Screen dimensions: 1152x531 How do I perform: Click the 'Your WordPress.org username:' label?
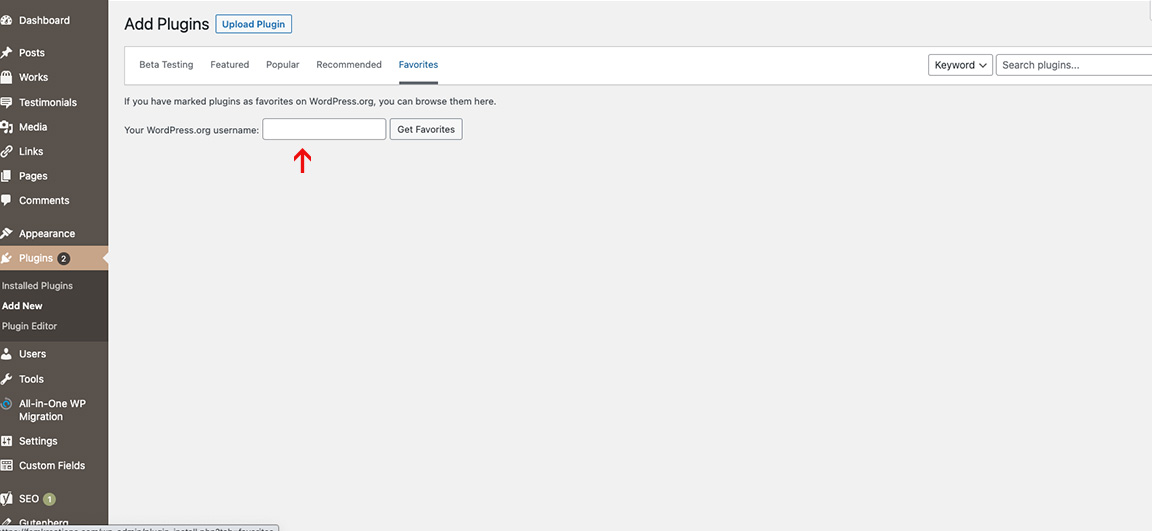coord(192,130)
